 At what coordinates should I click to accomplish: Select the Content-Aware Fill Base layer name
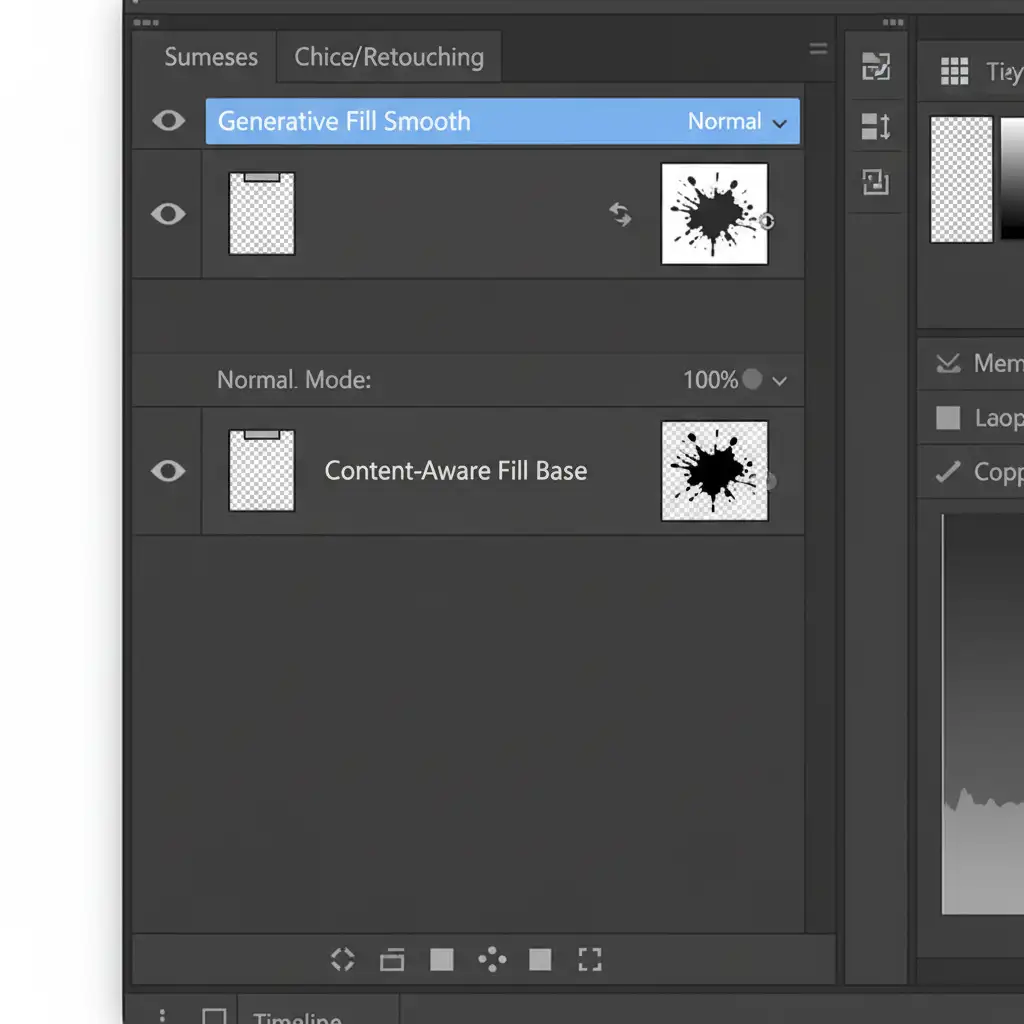(455, 471)
